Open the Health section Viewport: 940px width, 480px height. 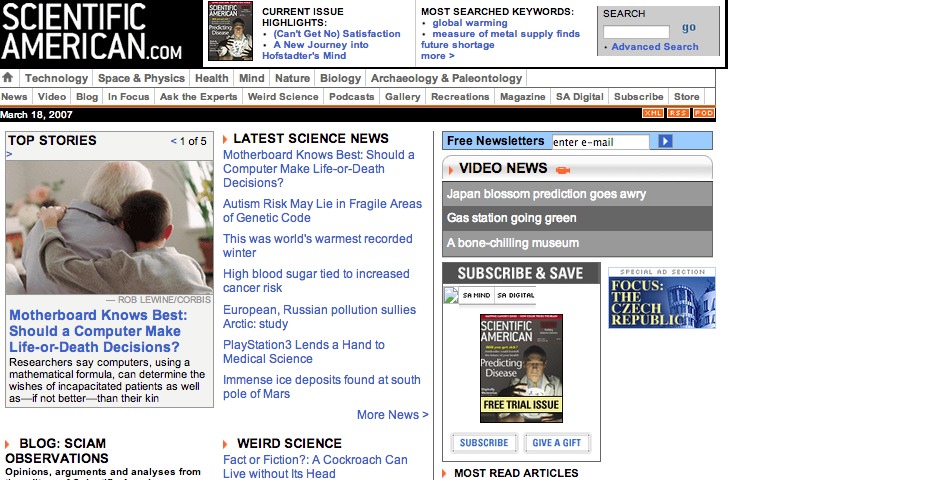point(212,78)
